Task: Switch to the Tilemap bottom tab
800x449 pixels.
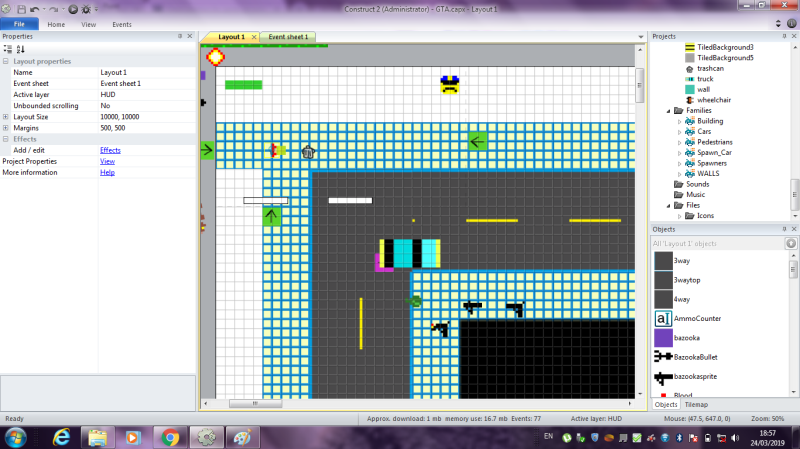Action: [x=696, y=405]
